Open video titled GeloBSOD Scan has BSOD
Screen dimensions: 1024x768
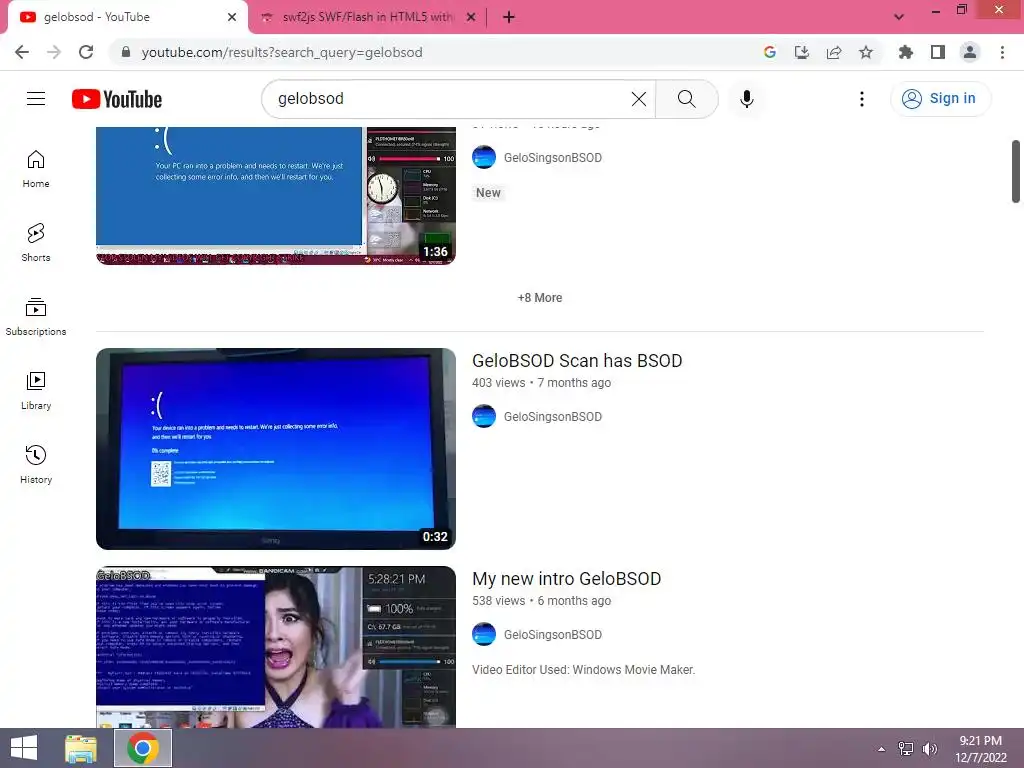click(x=577, y=360)
